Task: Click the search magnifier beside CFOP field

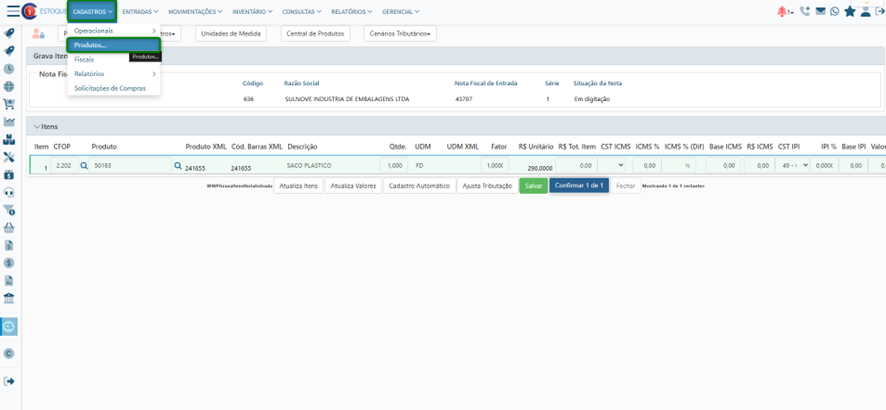Action: (x=84, y=166)
